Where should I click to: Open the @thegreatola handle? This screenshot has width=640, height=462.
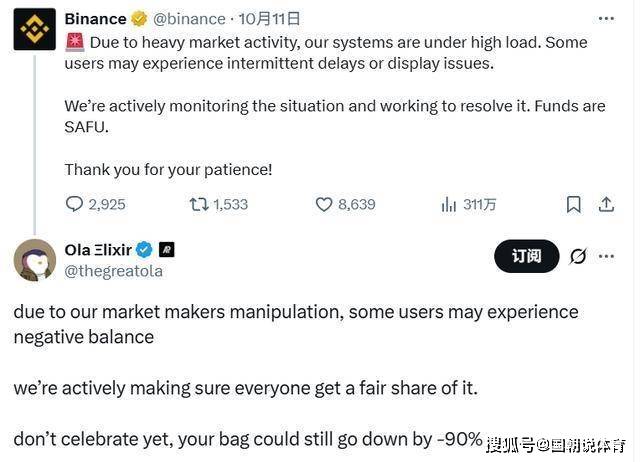click(113, 270)
